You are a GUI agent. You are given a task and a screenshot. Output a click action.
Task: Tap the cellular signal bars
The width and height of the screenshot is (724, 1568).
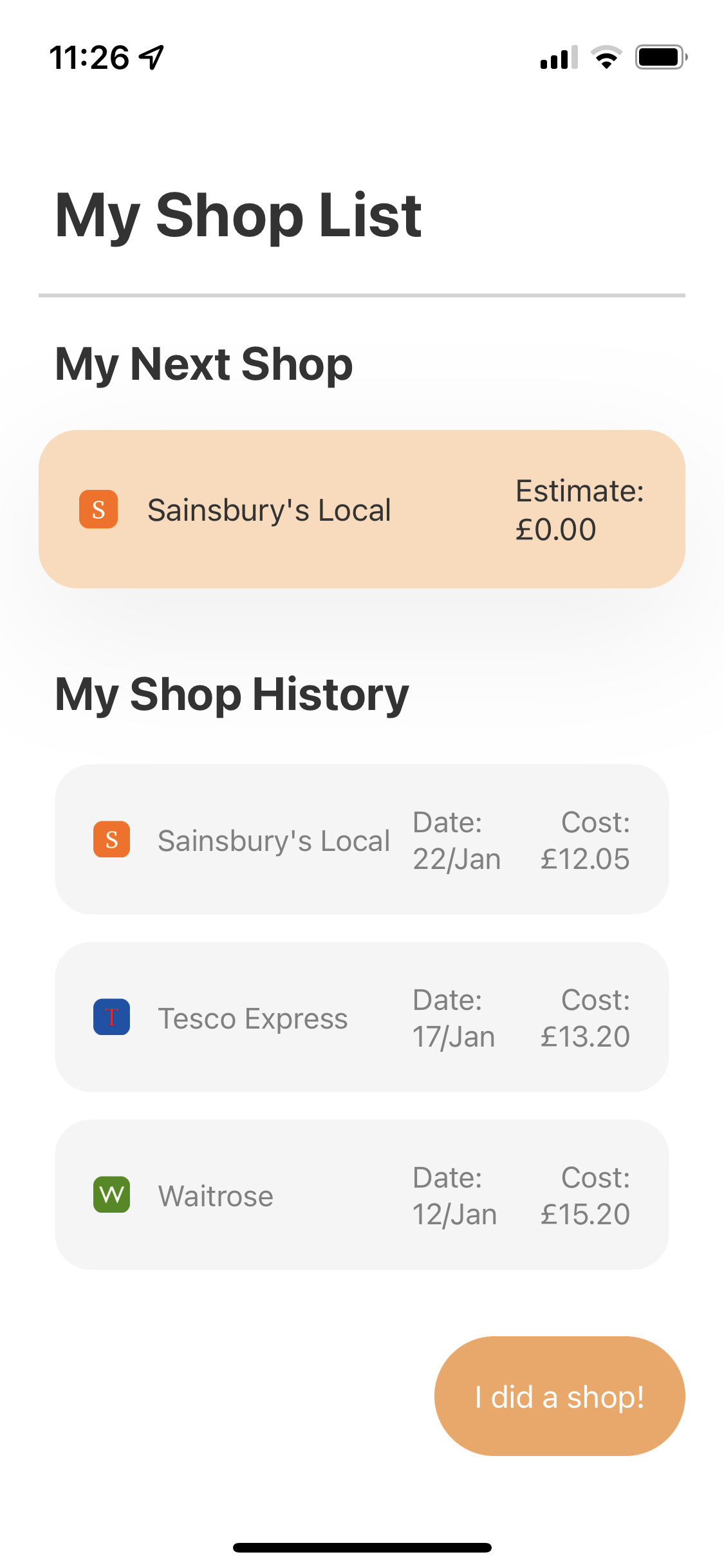point(559,57)
